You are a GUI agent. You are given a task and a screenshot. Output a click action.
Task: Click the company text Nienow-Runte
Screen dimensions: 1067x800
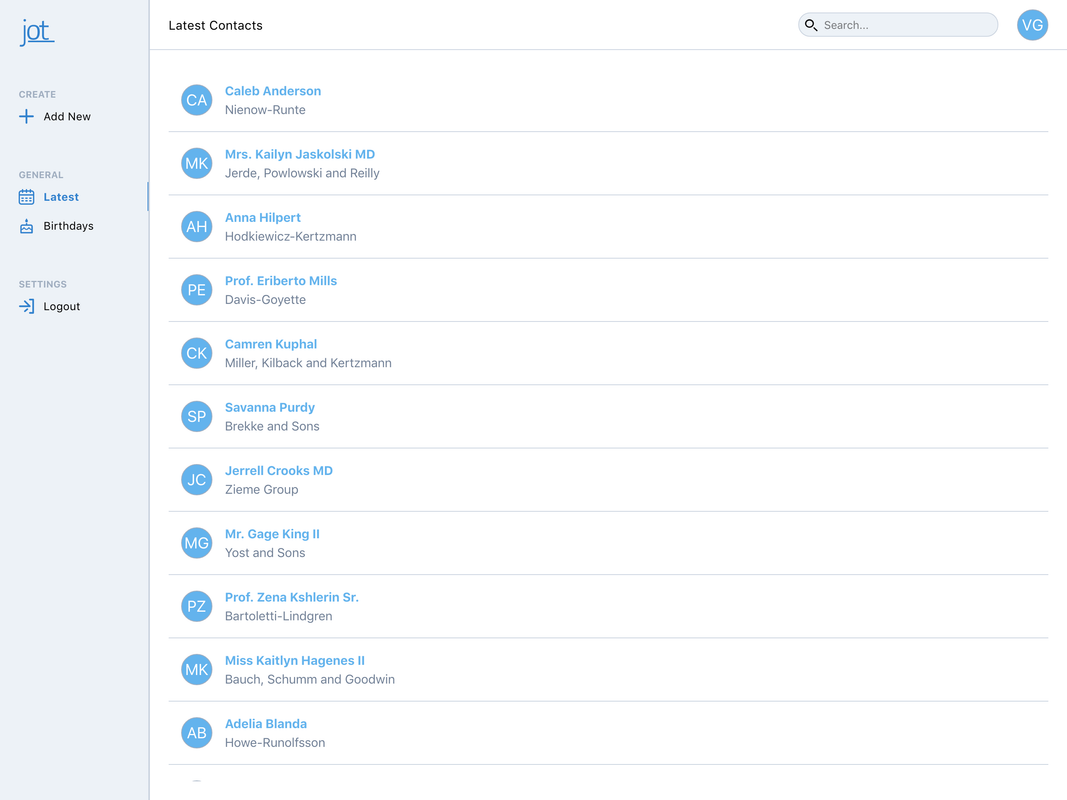point(265,110)
